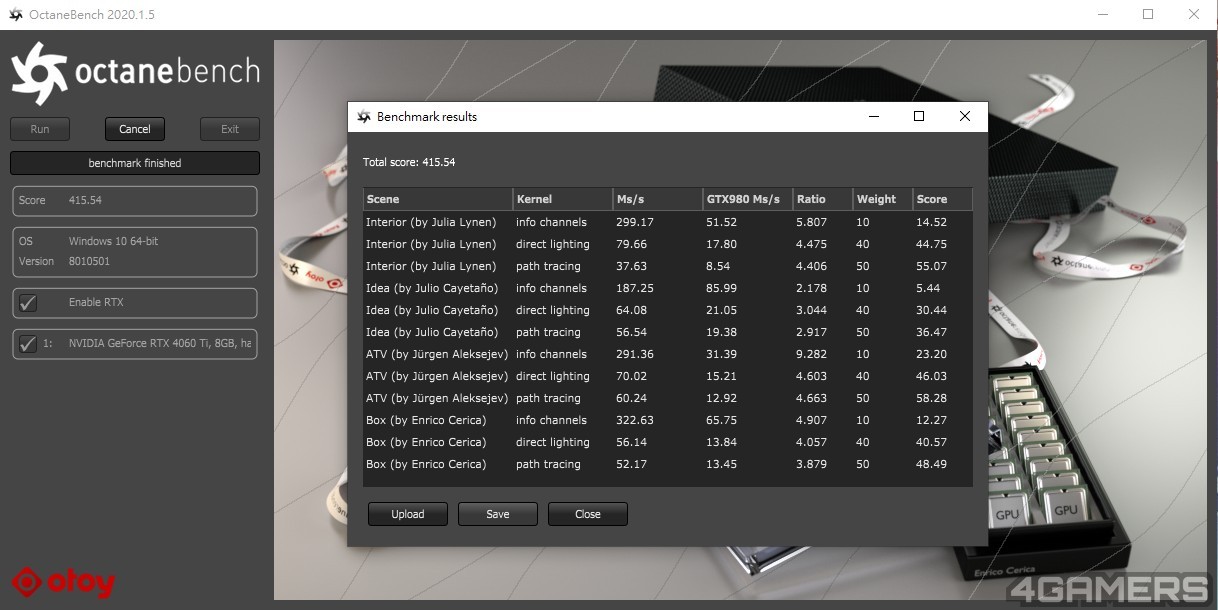Close the Benchmark results dialog with X
Screen dimensions: 1218x610
coord(965,116)
